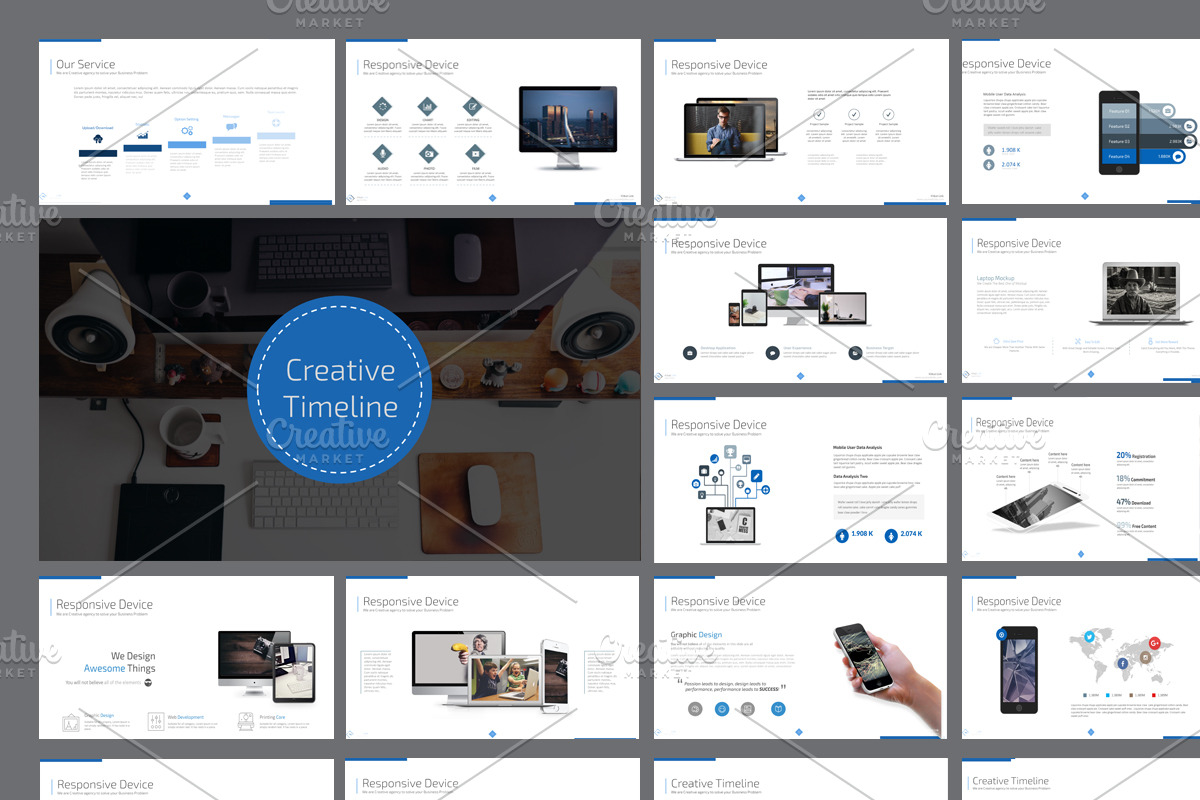Click the Twitter pin on world map
Screen dimensions: 1200x800
tap(1089, 637)
